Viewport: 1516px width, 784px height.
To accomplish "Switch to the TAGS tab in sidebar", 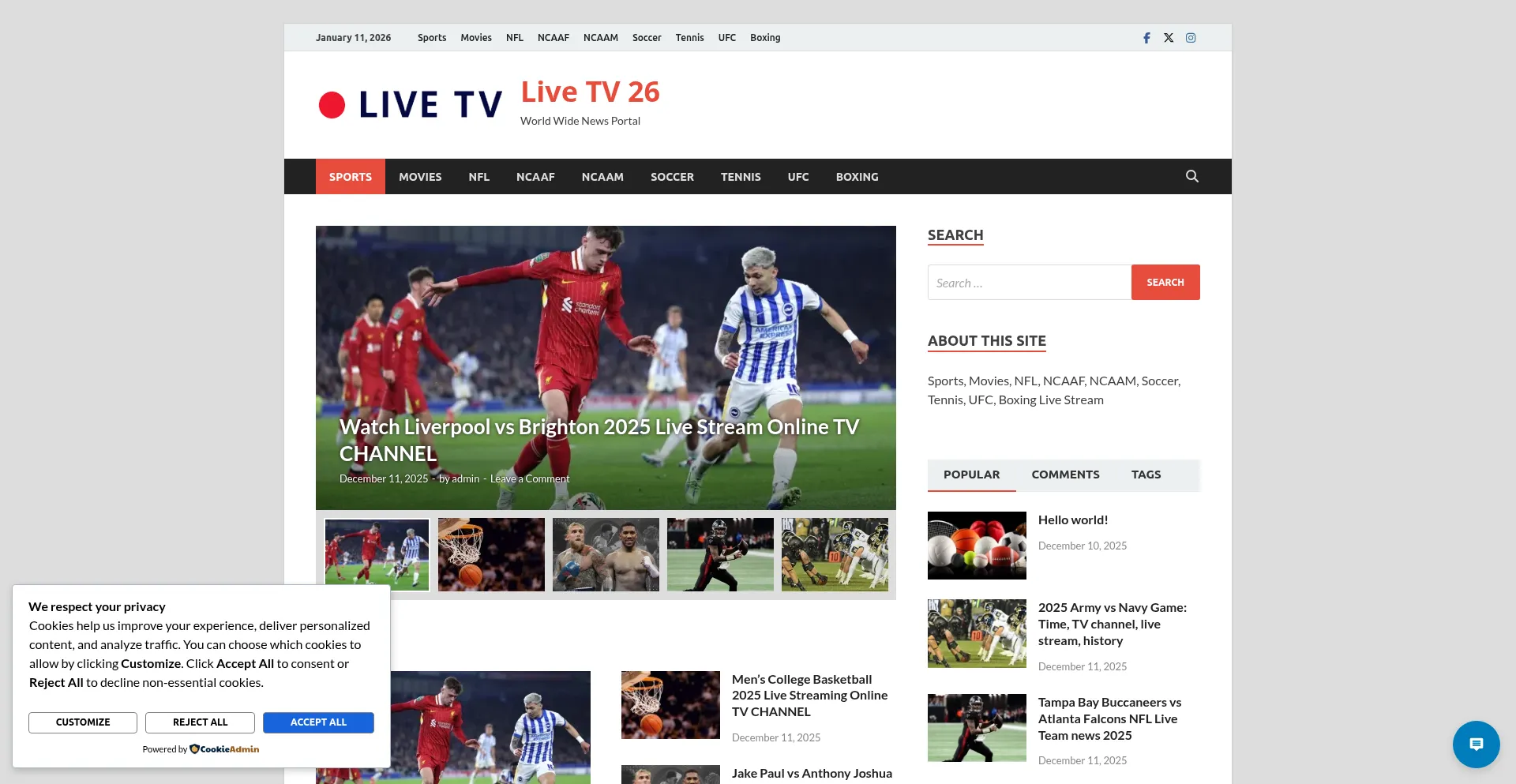I will tap(1146, 475).
